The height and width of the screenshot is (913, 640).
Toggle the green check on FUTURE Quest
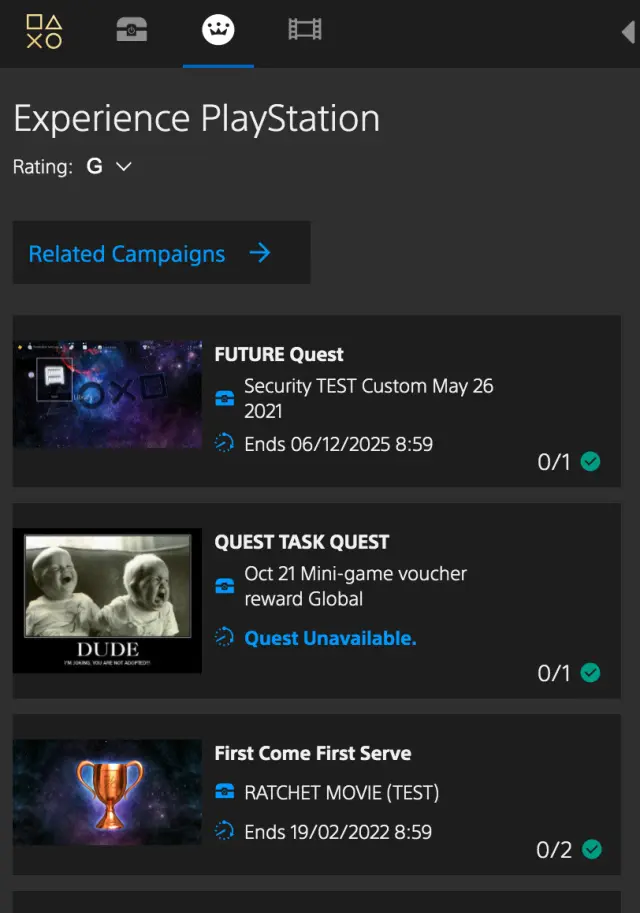(591, 462)
